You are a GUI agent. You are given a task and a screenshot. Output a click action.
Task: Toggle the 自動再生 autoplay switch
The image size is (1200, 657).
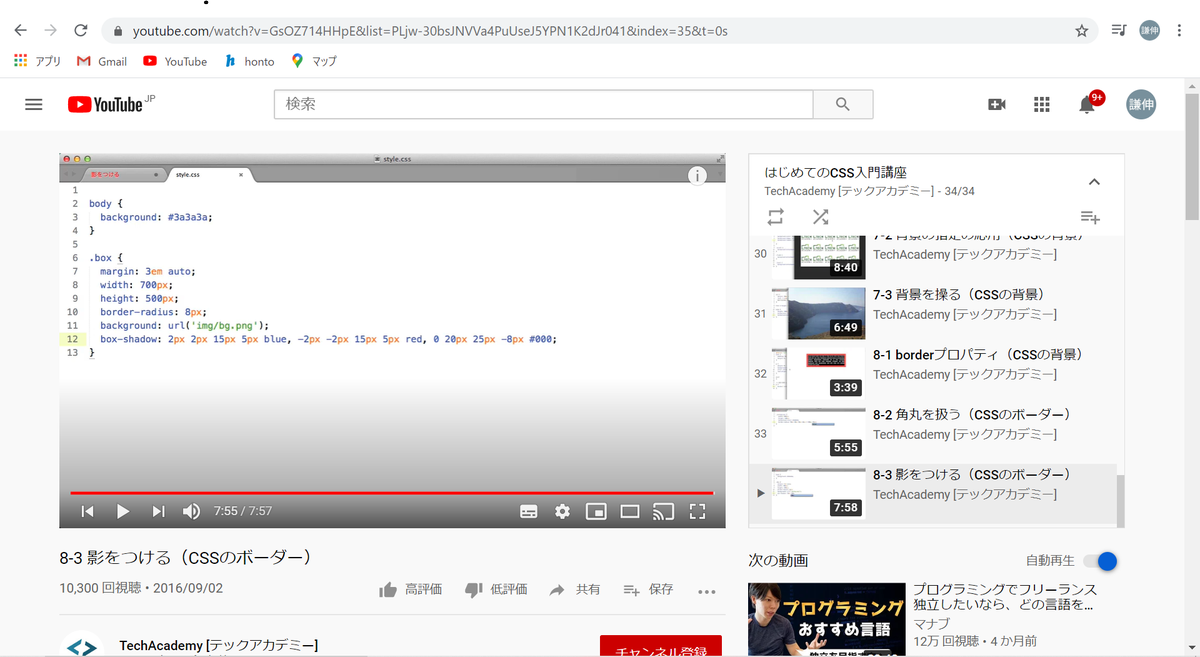point(1100,561)
